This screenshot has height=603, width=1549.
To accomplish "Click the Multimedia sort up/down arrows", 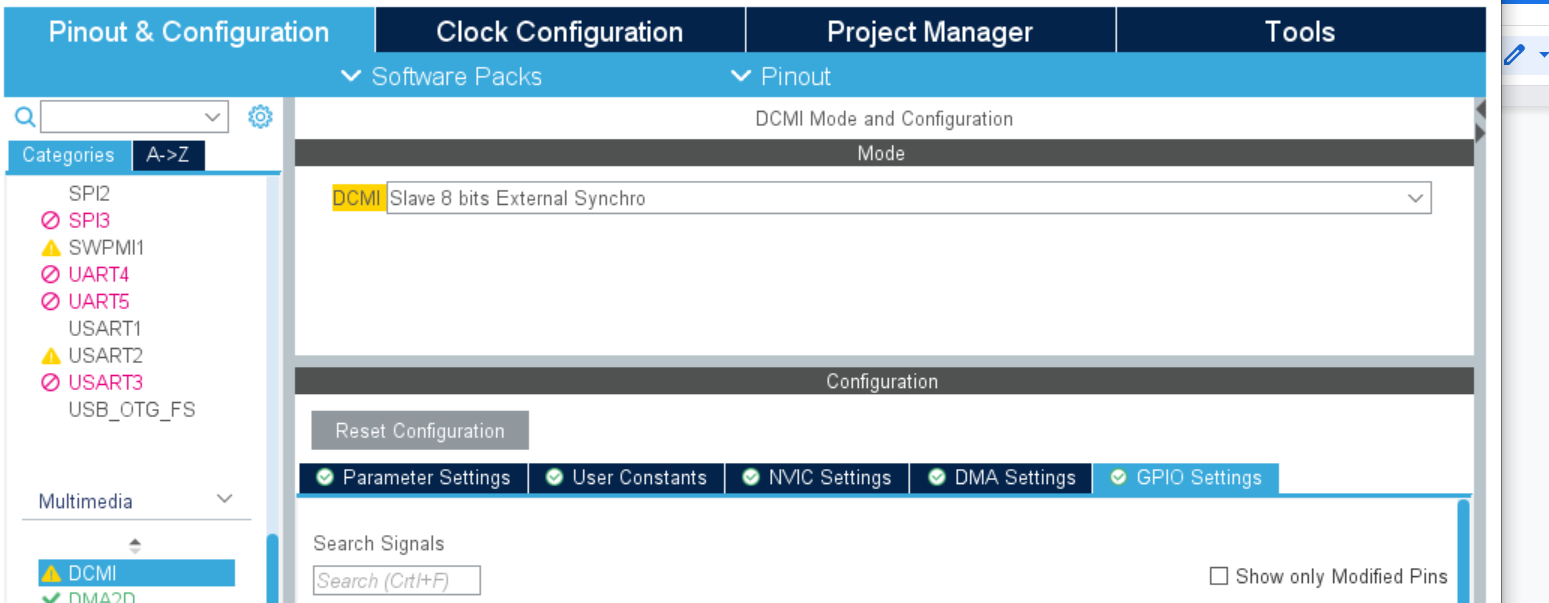I will pos(135,545).
